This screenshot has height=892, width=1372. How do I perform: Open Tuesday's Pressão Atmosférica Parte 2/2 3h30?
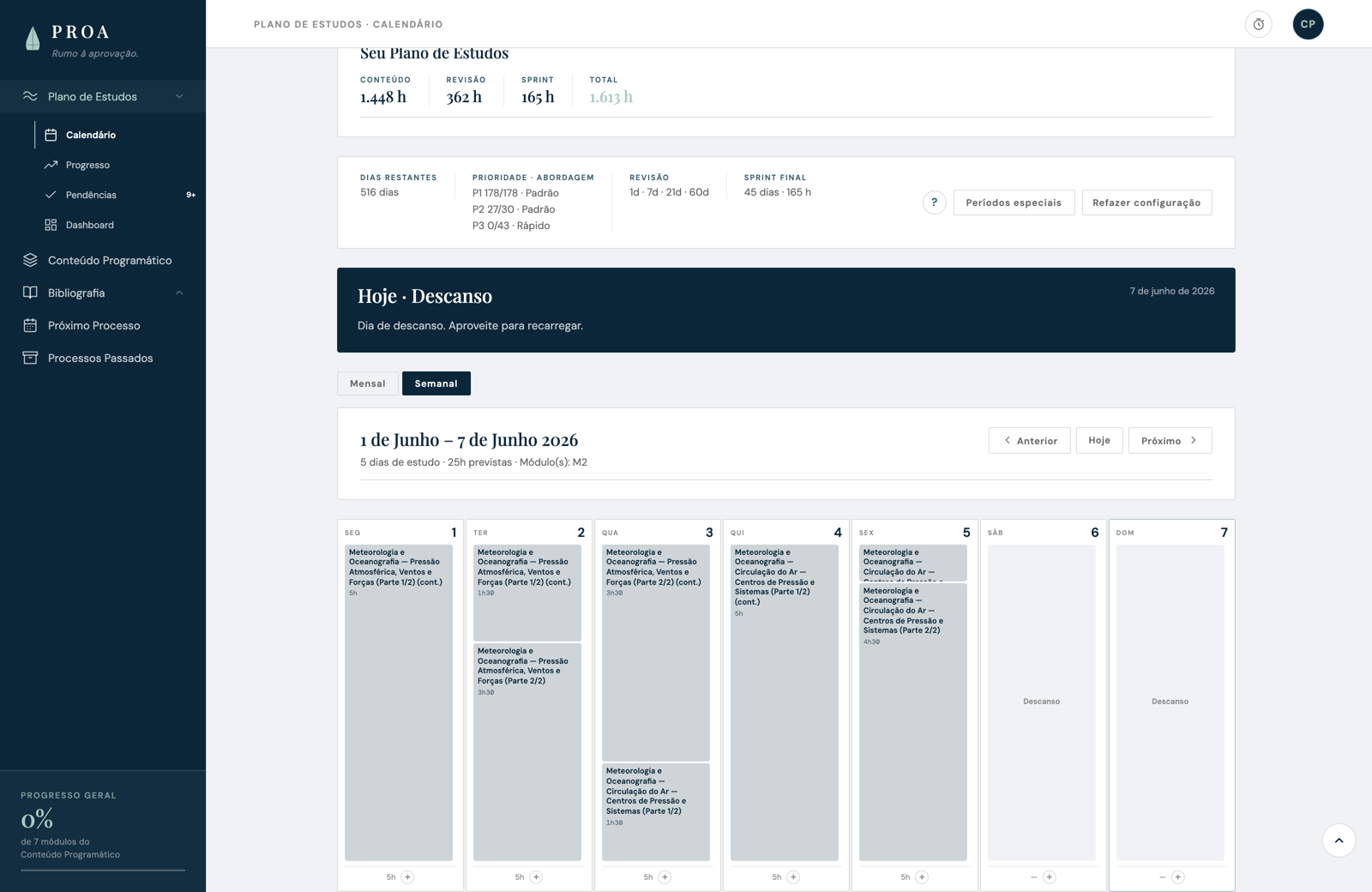pos(527,751)
